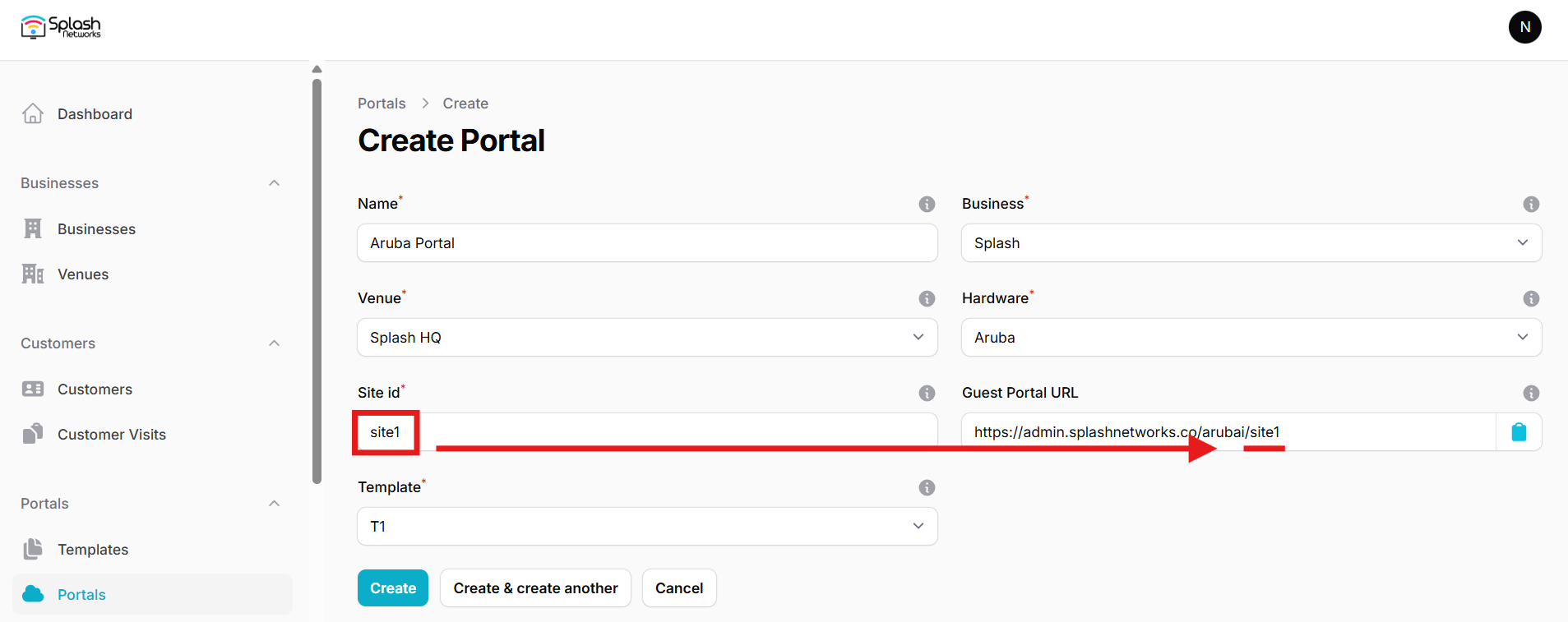Viewport: 1568px width, 622px height.
Task: Open Customers page in sidebar
Action: [152, 389]
